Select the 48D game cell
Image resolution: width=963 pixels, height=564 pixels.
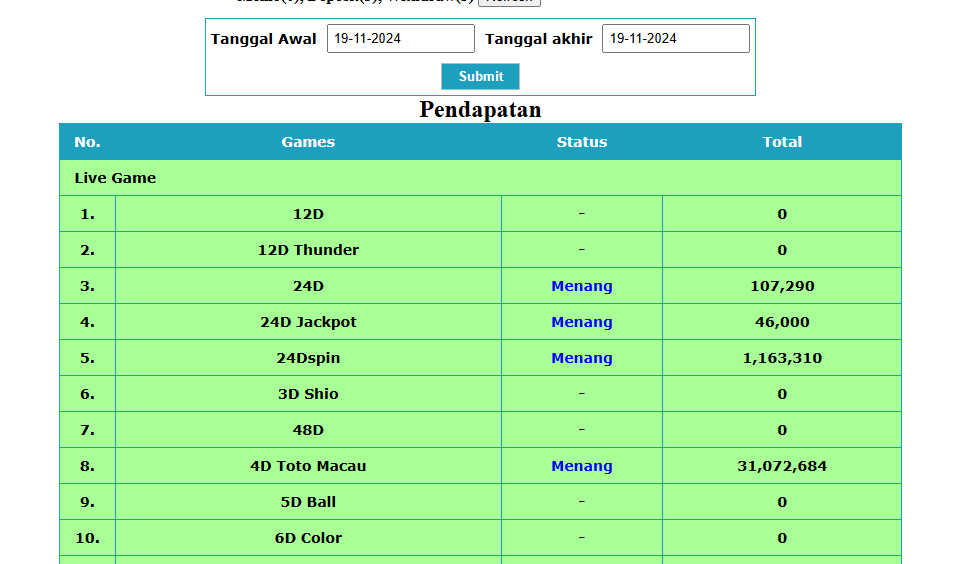(x=308, y=429)
